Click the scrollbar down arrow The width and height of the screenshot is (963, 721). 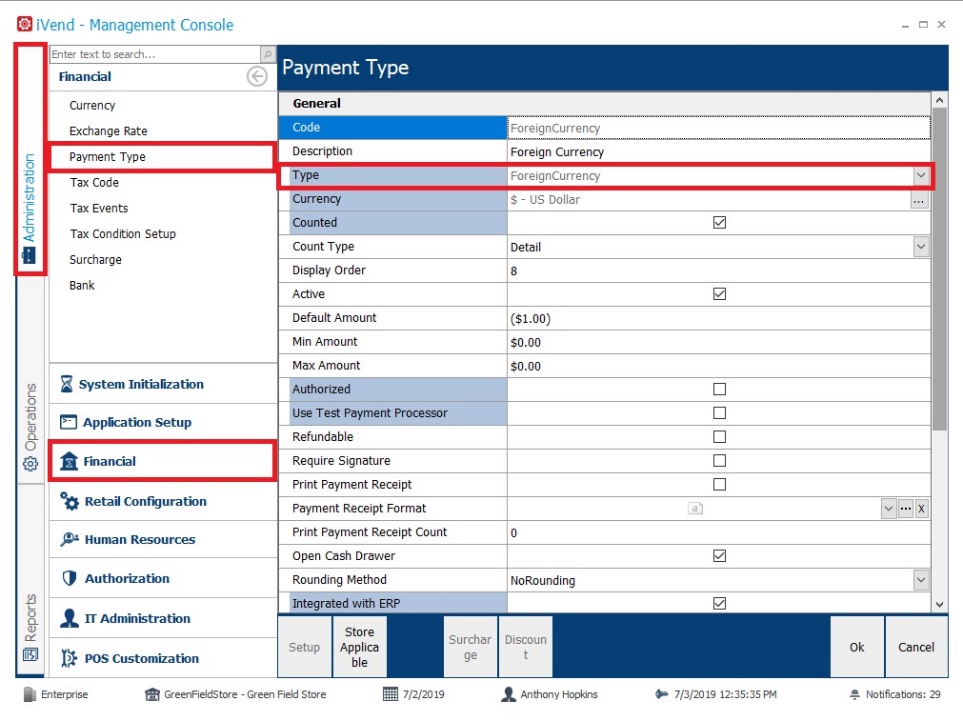click(x=940, y=604)
